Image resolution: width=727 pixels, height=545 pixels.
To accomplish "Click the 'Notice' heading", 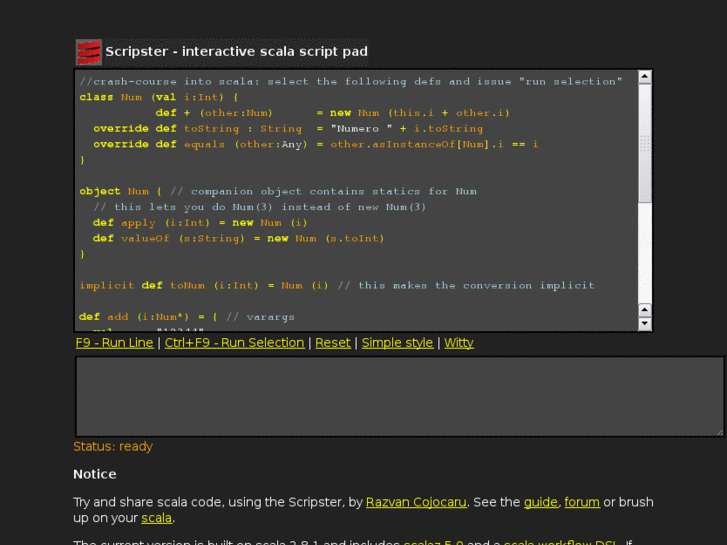I will (95, 474).
